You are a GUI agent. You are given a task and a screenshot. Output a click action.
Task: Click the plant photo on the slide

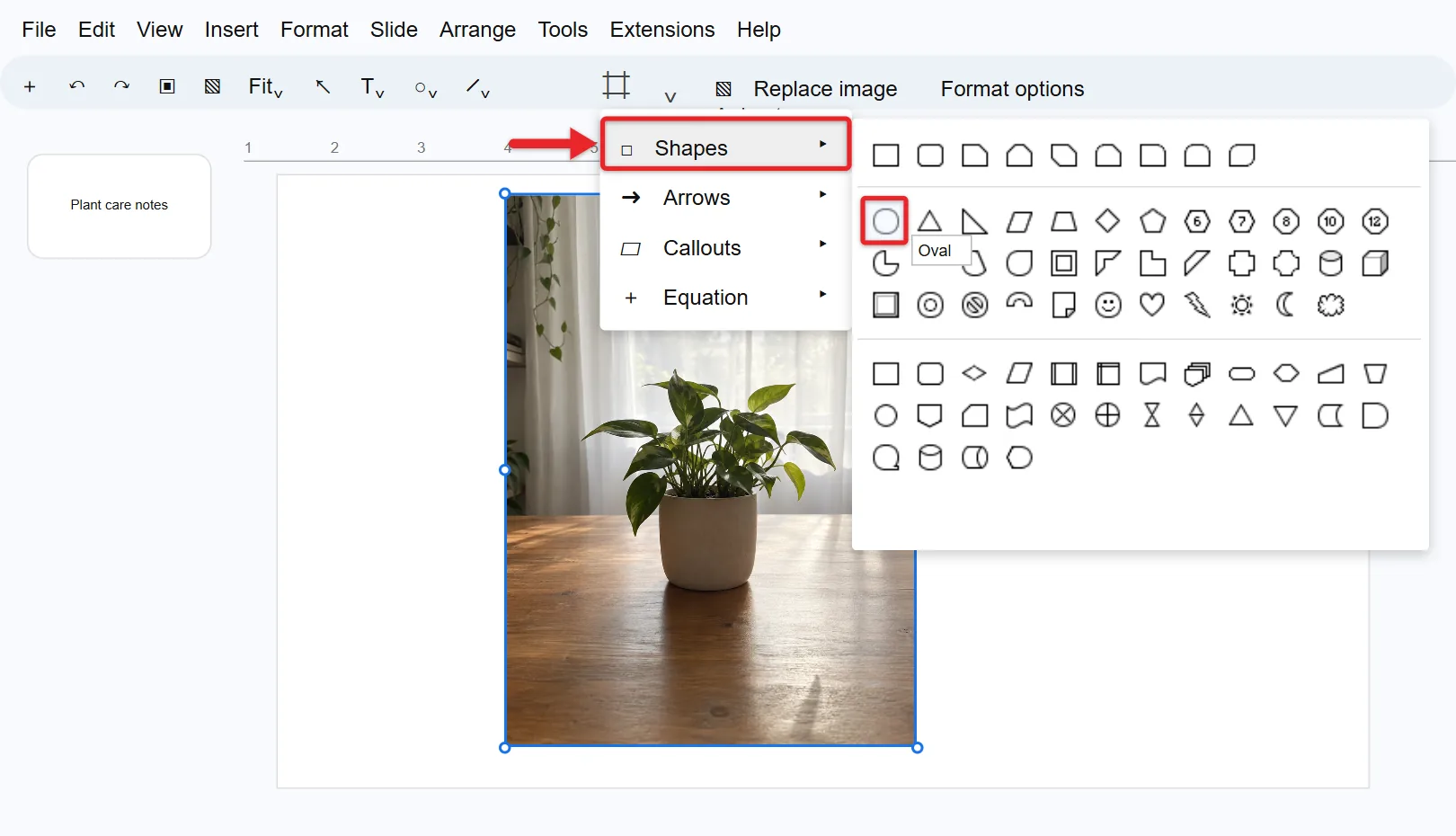(x=710, y=470)
